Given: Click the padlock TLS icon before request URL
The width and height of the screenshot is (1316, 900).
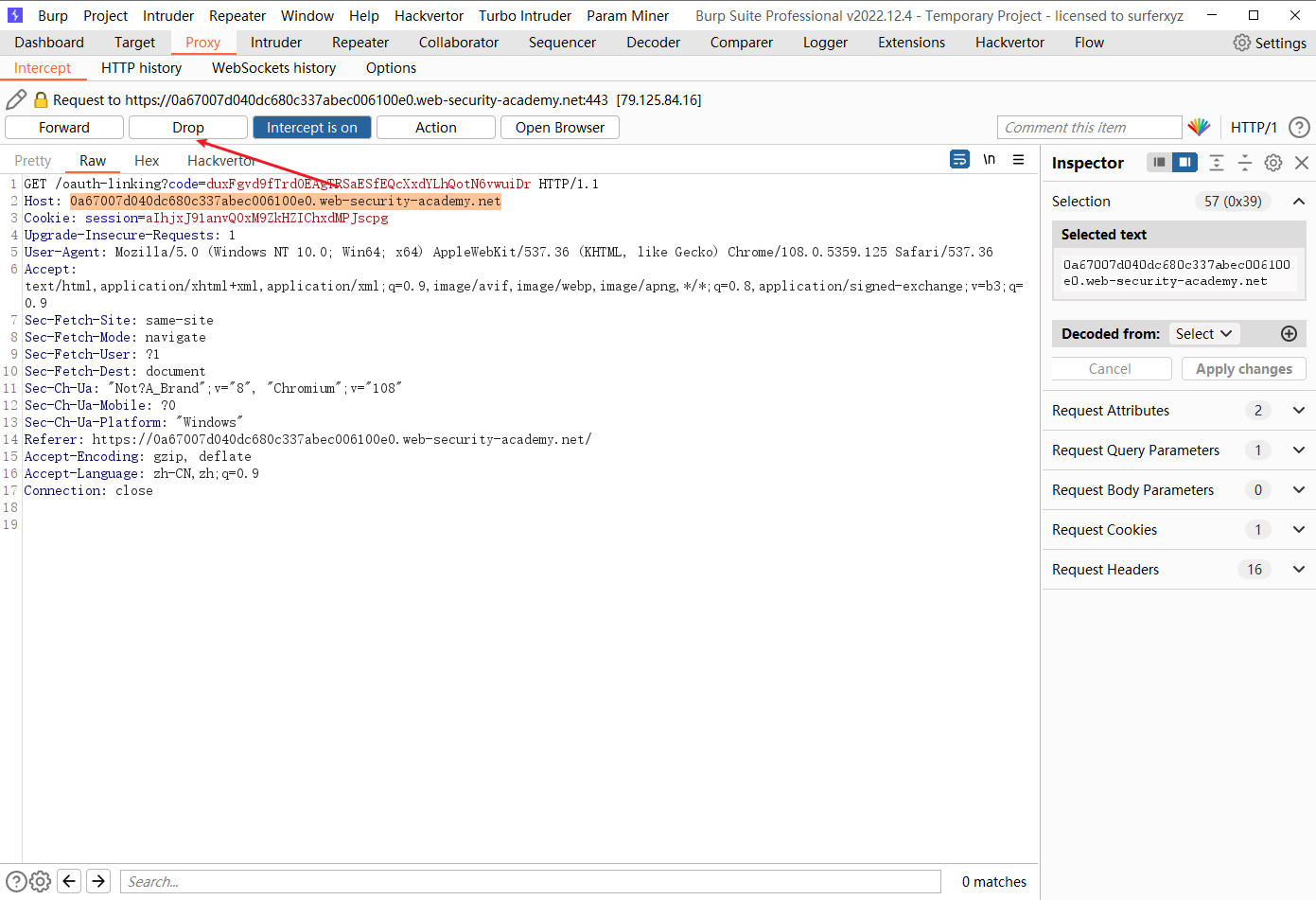Looking at the screenshot, I should 41,99.
